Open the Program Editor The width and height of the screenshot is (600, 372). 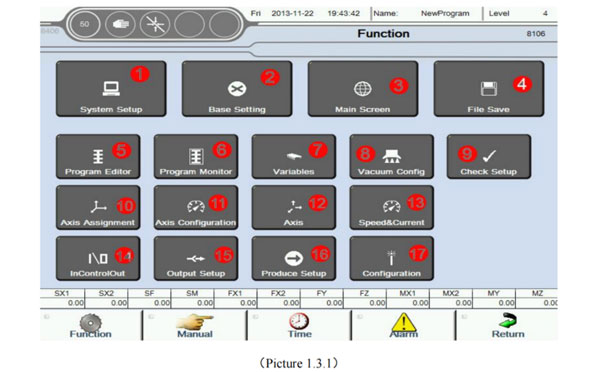tap(98, 157)
